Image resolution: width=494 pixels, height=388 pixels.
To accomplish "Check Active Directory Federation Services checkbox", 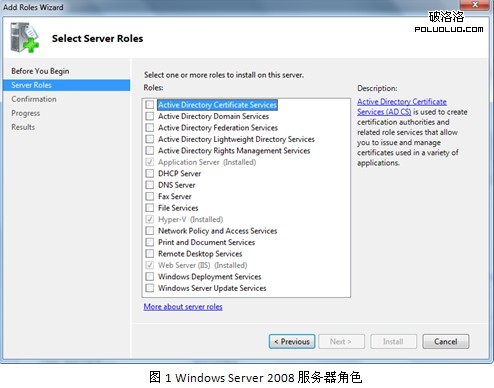I will click(150, 128).
